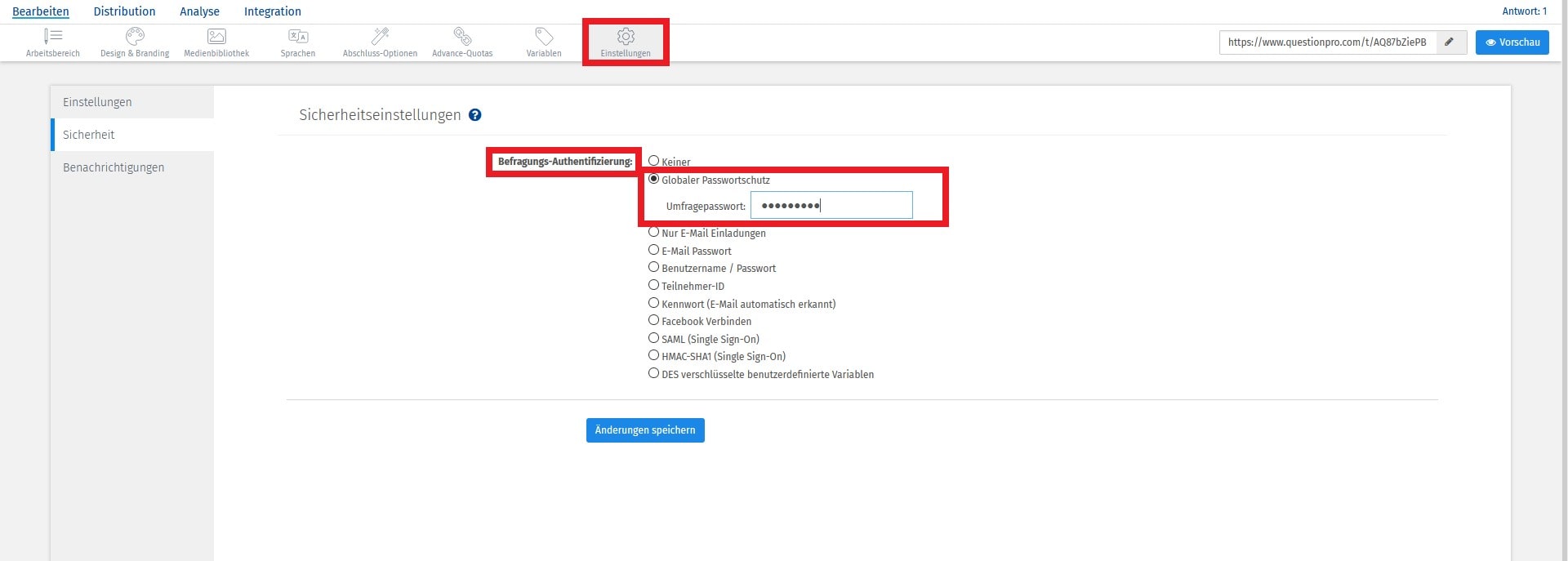Select Teilnehmer-ID radio option

coord(653,285)
